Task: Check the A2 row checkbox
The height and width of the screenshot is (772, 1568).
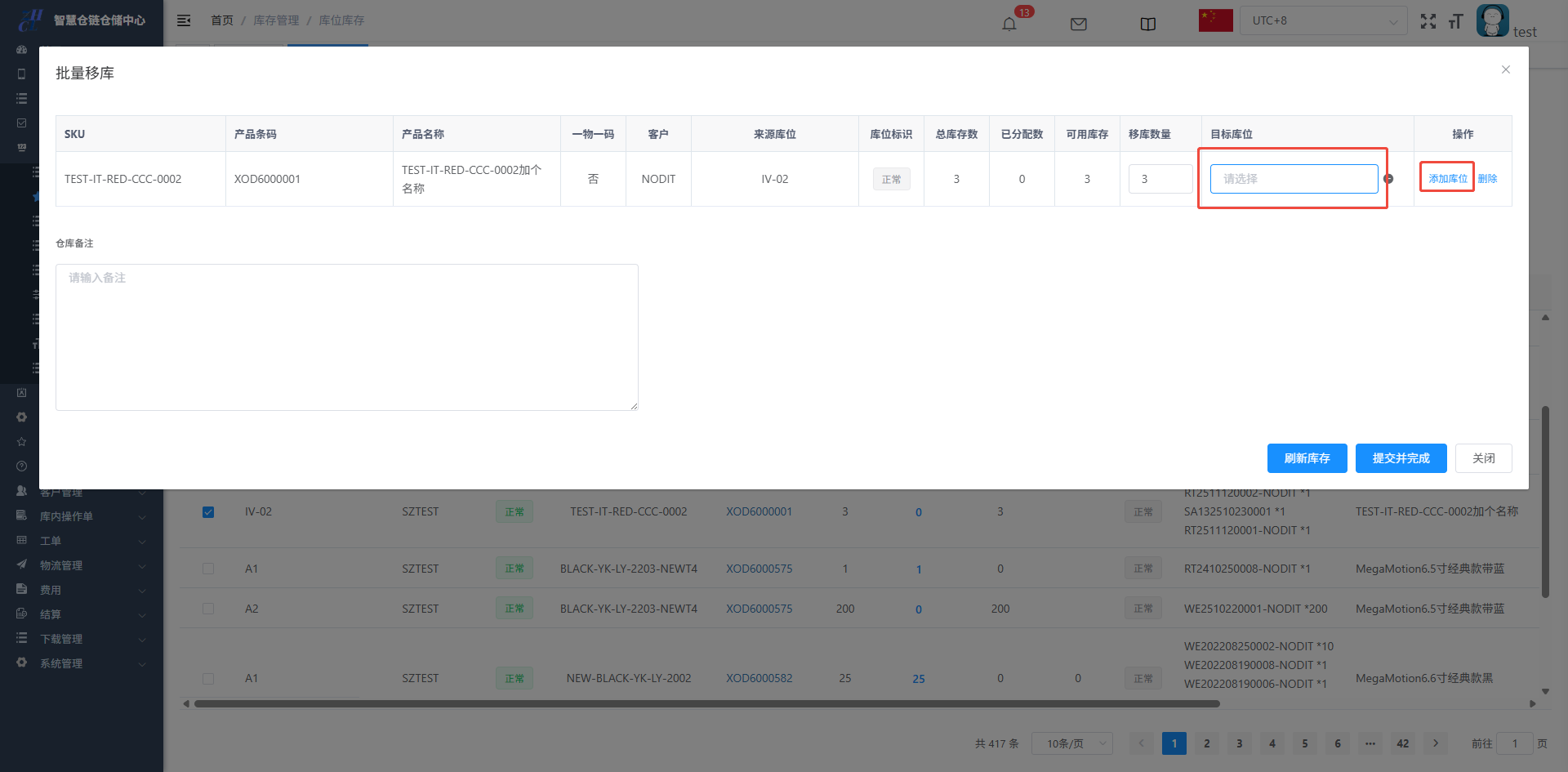Action: coord(208,609)
